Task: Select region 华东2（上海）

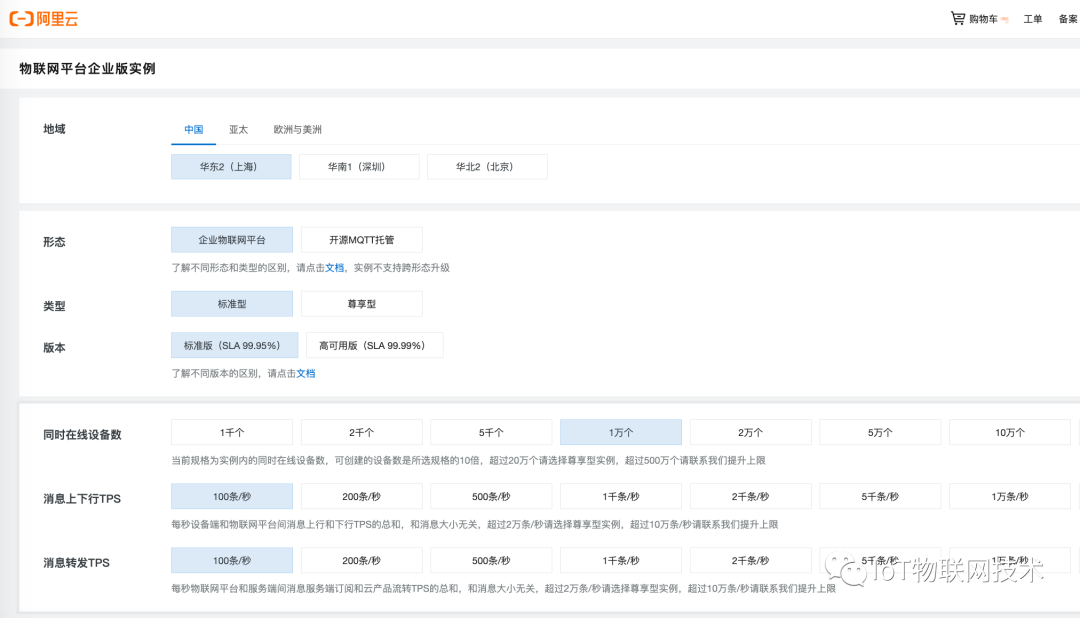Action: pos(231,167)
